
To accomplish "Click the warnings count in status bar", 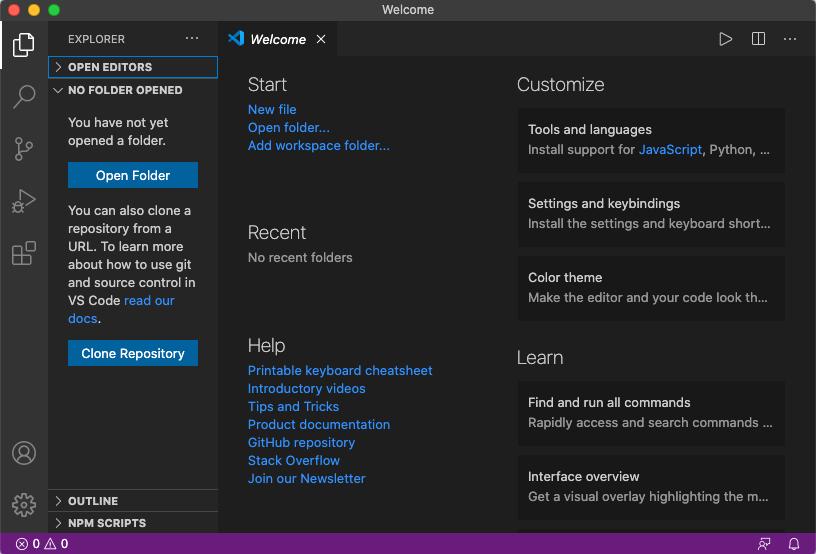I will click(x=56, y=544).
